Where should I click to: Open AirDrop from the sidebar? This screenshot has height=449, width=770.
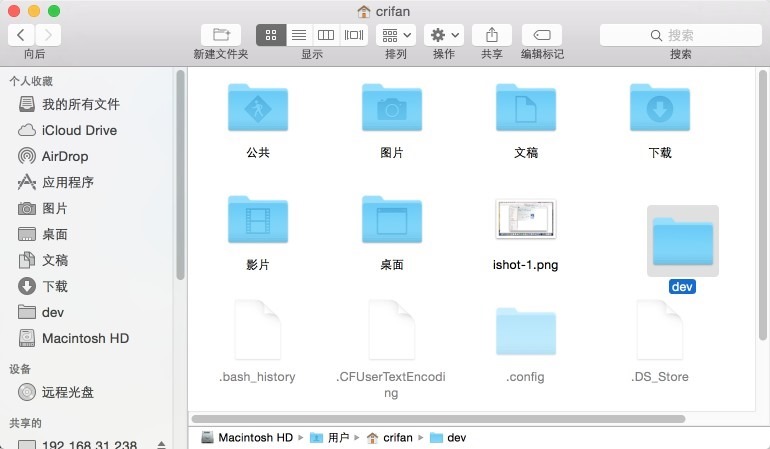[x=86, y=156]
